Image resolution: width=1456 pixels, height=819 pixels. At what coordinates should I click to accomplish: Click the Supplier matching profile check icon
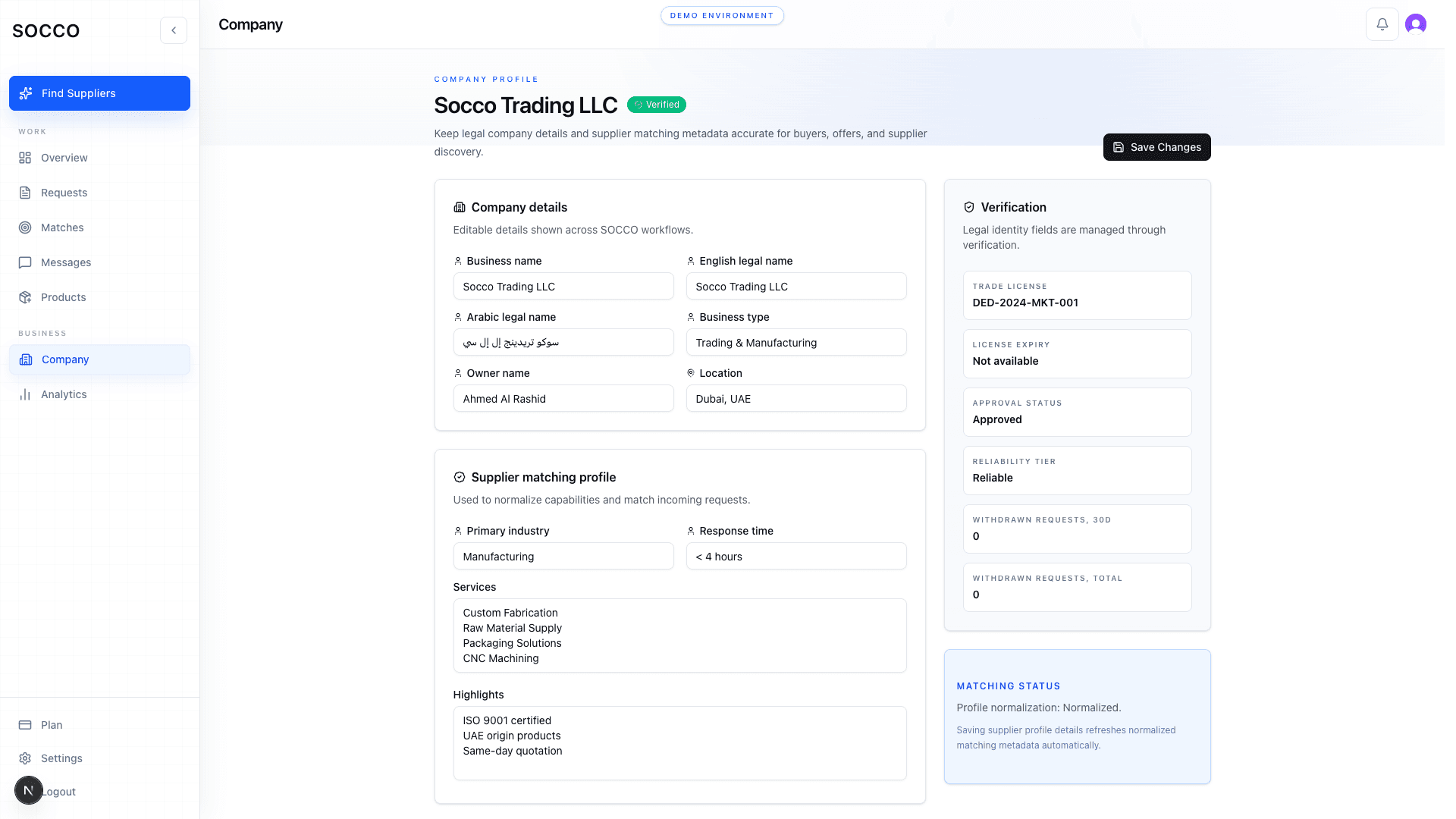pos(460,477)
